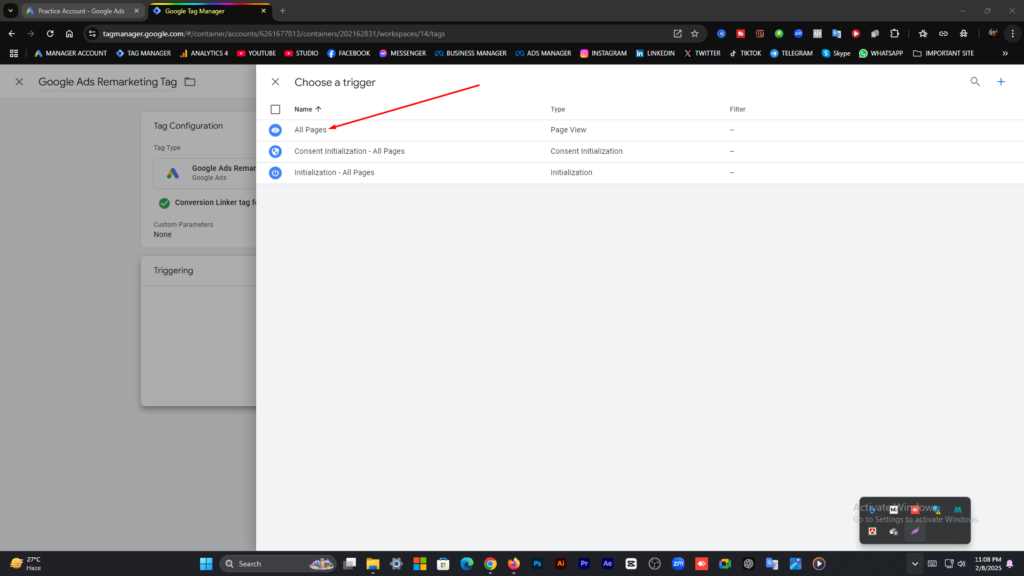The image size is (1024, 576).
Task: Open Zoom from the taskbar
Action: tap(678, 564)
